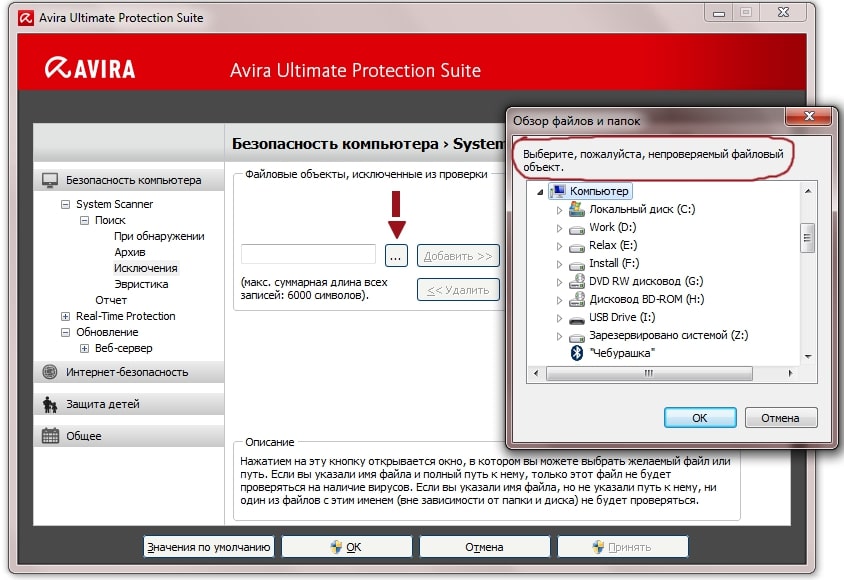Viewport: 844px width, 580px height.
Task: Click the folder tree scroll-left arrow
Action: [x=536, y=373]
